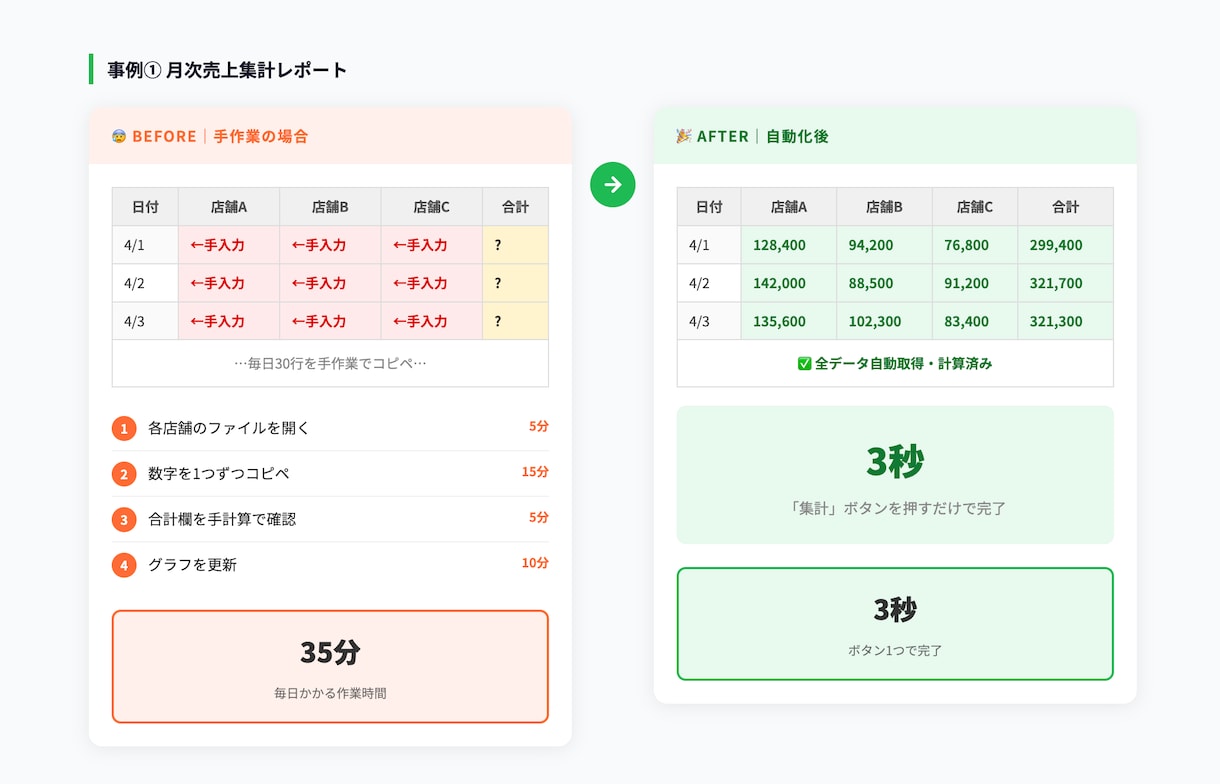
Task: Click ←手入力 cell for 店舗C on 4/3
Action: coord(432,321)
